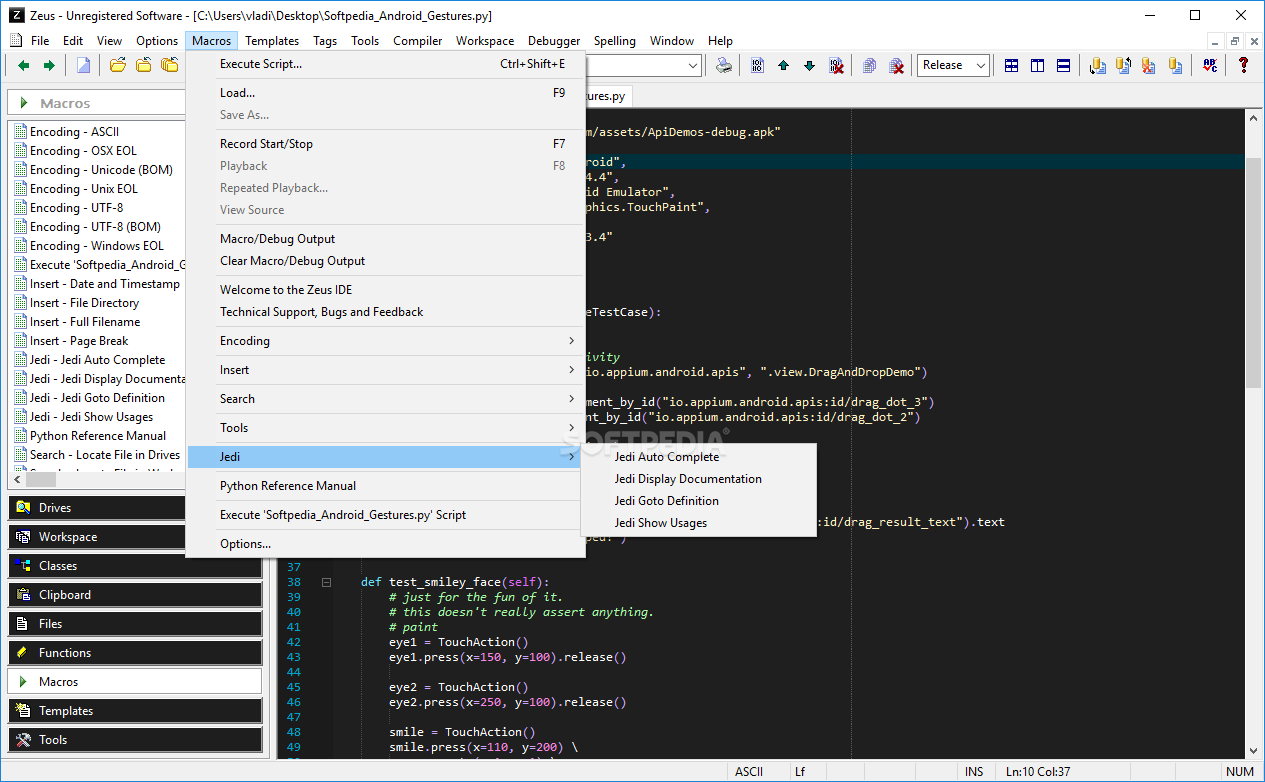Choose Clear Macro/Debug Output menu entry
Screen dimensions: 1265x782
coord(386,261)
